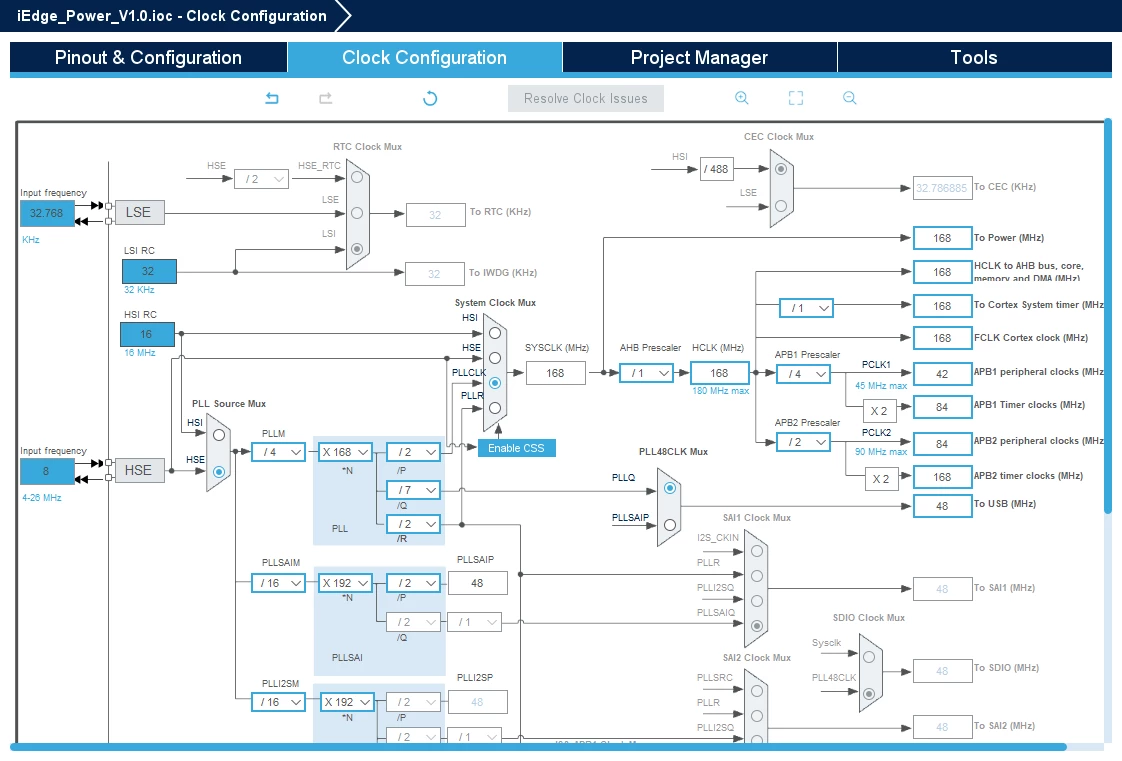Click the vertical scrollbar on right
Image resolution: width=1122 pixels, height=761 pixels.
pyautogui.click(x=1108, y=315)
